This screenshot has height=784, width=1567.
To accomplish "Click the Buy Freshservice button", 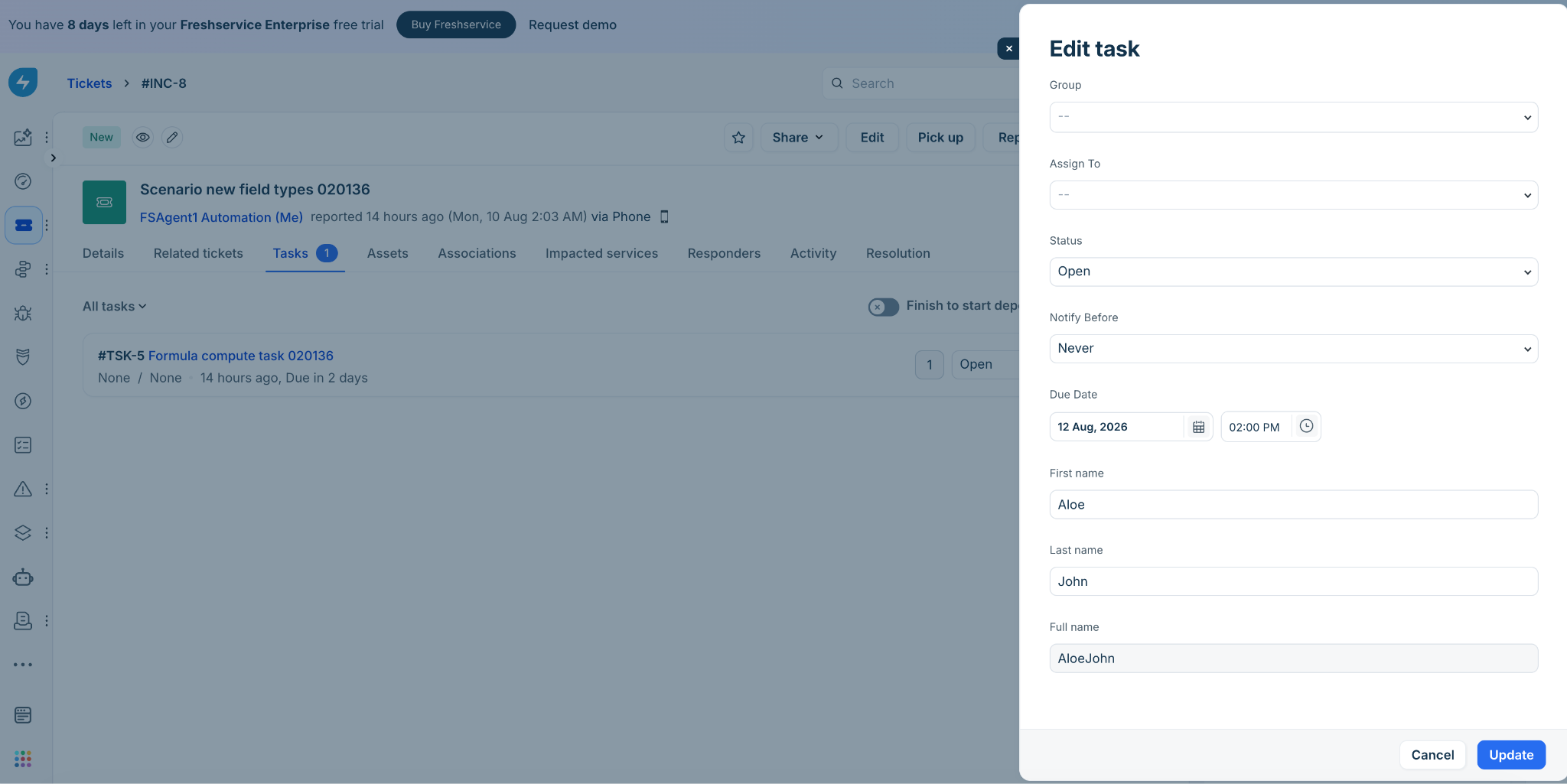I will [456, 24].
